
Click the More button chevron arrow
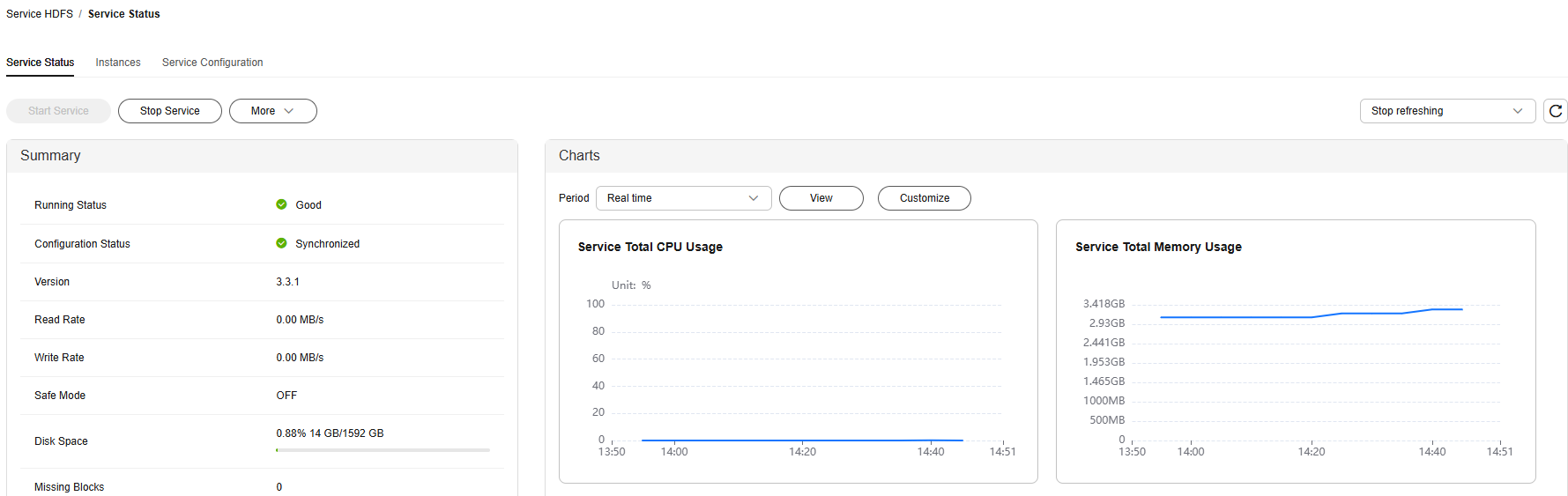click(288, 111)
